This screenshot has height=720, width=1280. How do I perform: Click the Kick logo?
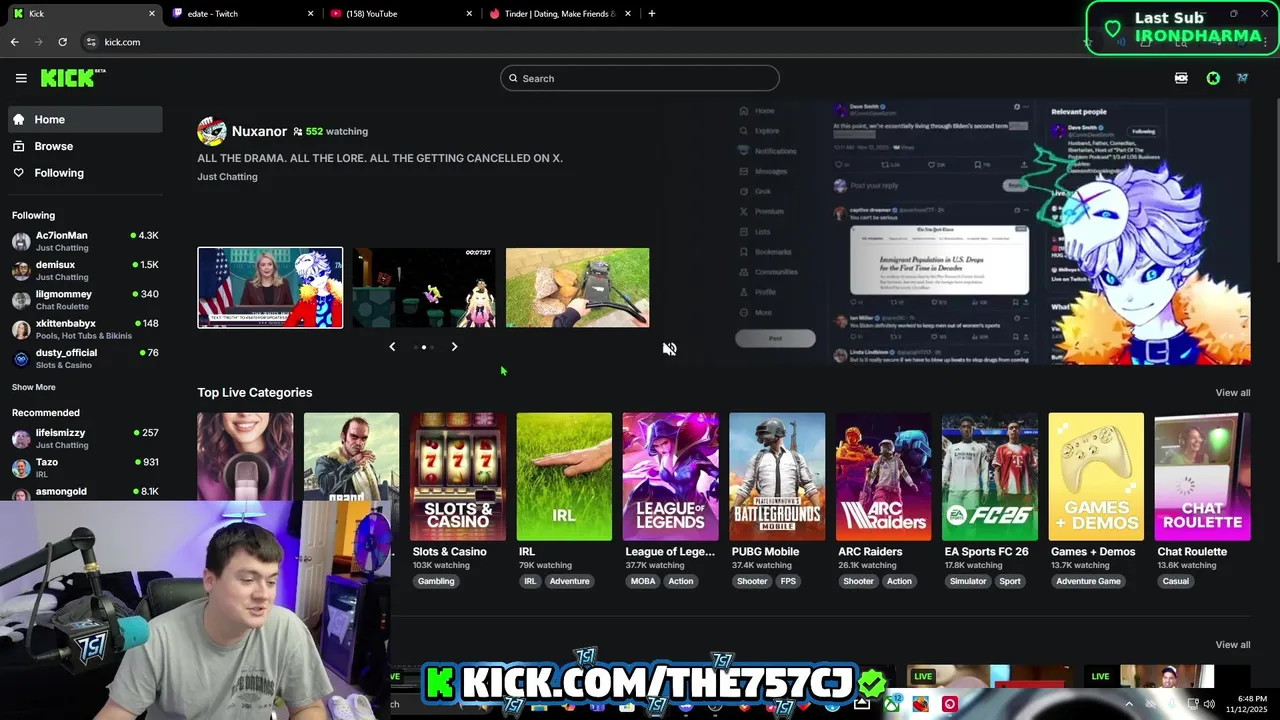point(72,78)
